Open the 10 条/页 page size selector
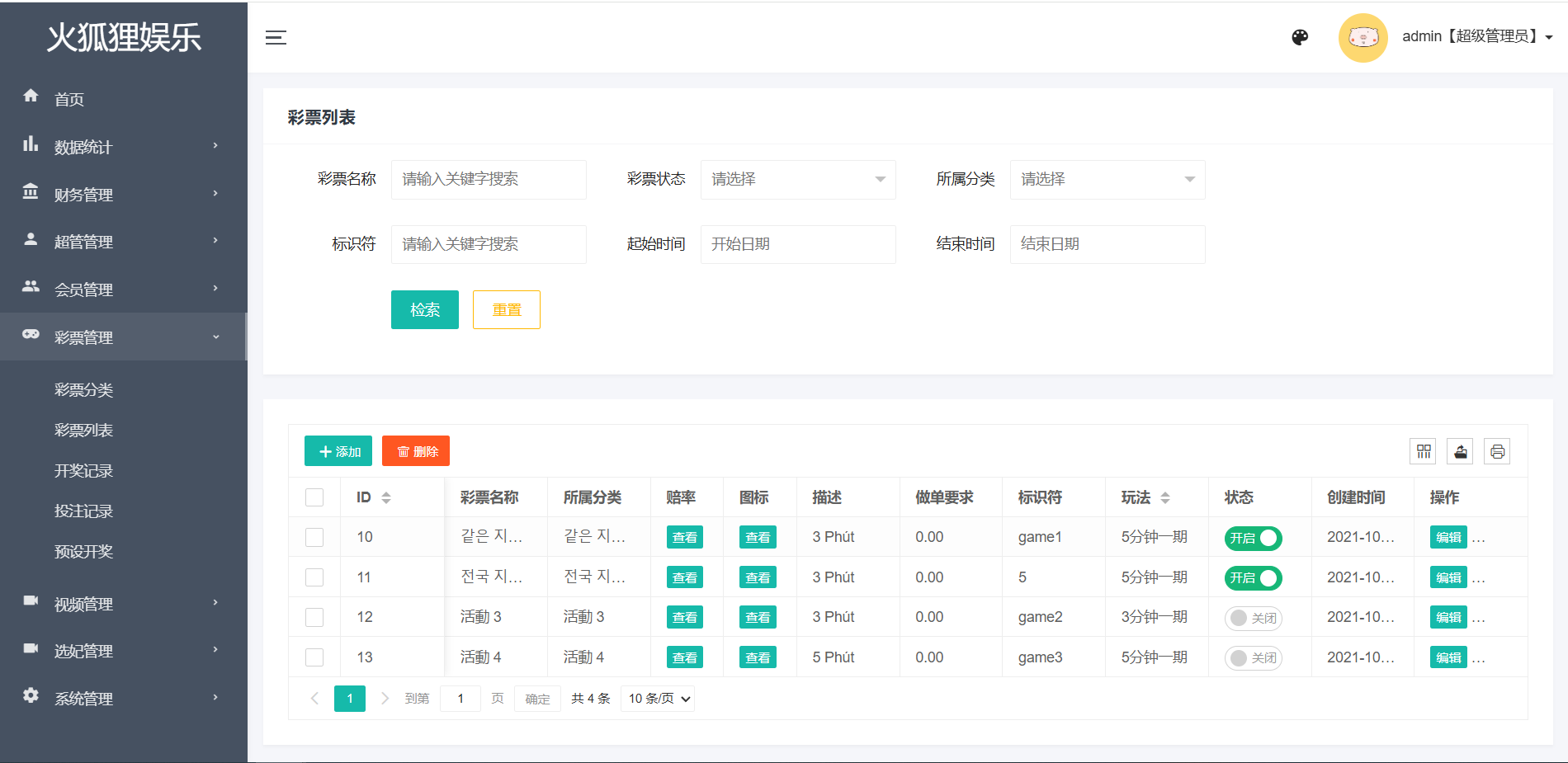The width and height of the screenshot is (1568, 763). 658,699
